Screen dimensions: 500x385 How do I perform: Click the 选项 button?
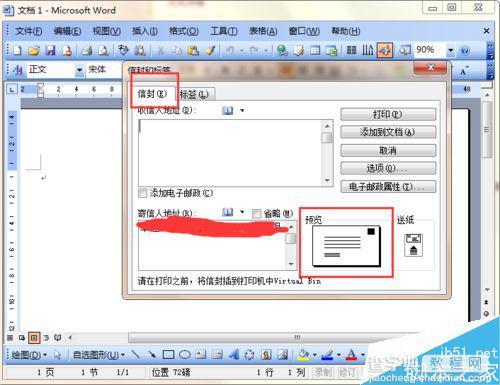388,168
